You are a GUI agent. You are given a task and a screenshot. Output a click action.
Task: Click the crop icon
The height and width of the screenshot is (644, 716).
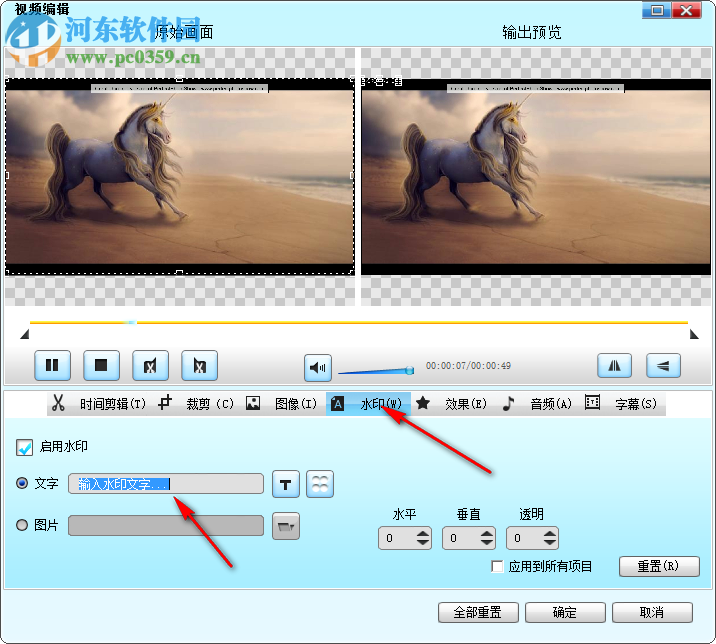pos(165,402)
